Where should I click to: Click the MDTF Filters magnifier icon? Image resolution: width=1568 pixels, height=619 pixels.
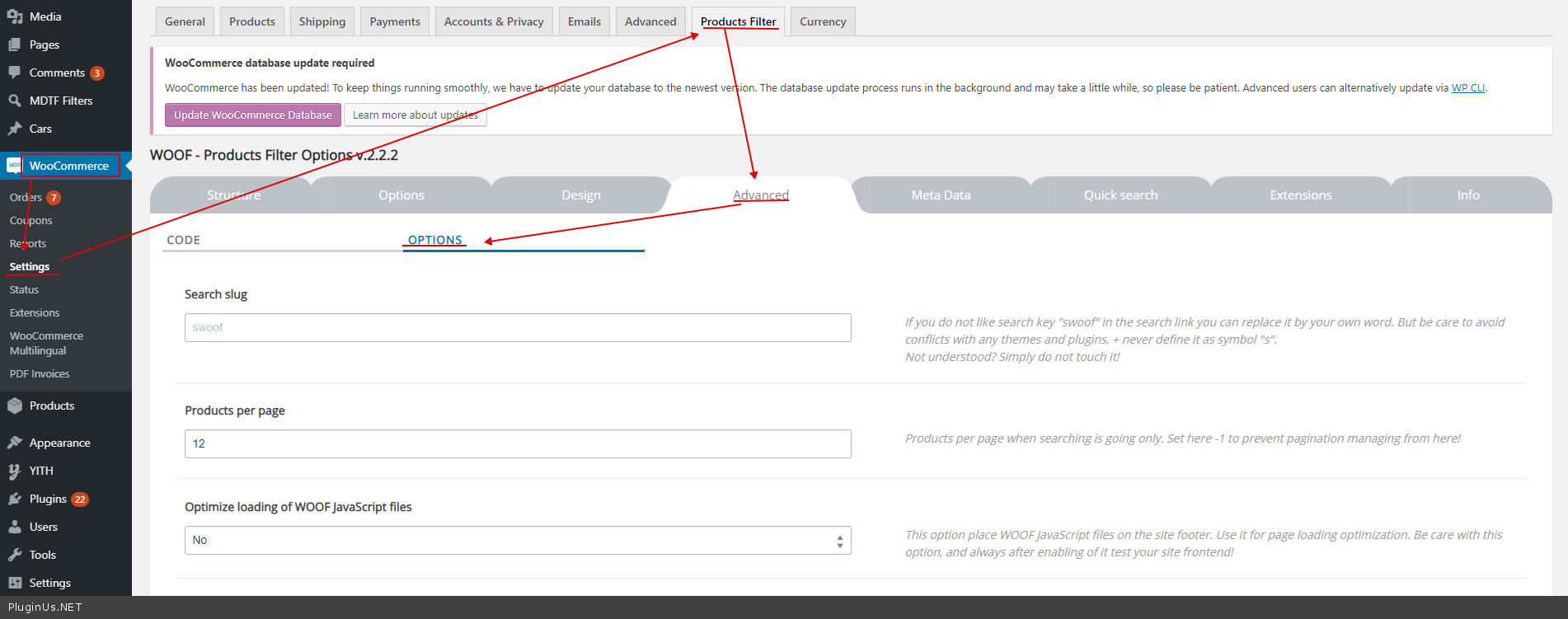point(15,101)
